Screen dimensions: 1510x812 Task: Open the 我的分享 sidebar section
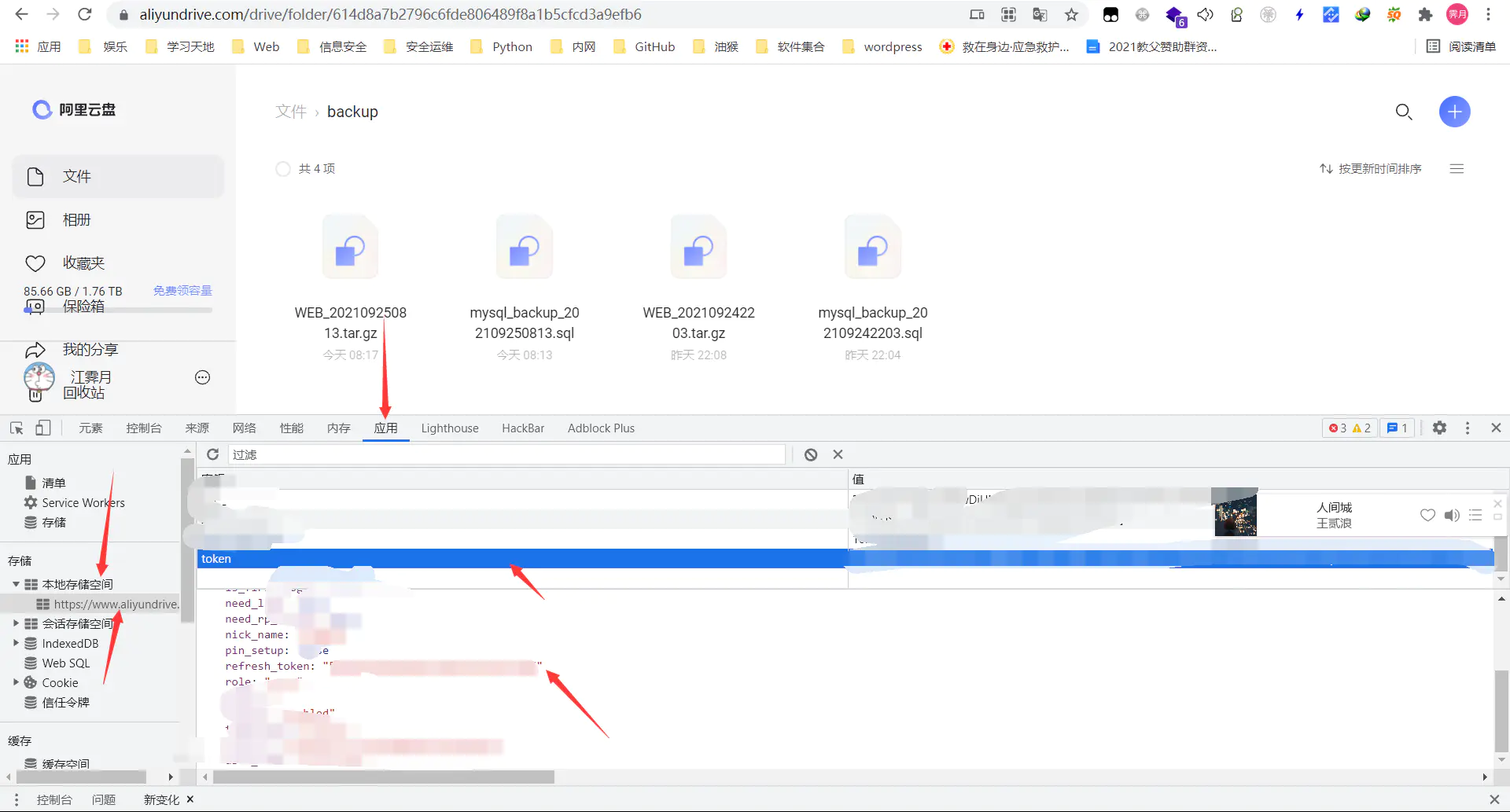89,349
